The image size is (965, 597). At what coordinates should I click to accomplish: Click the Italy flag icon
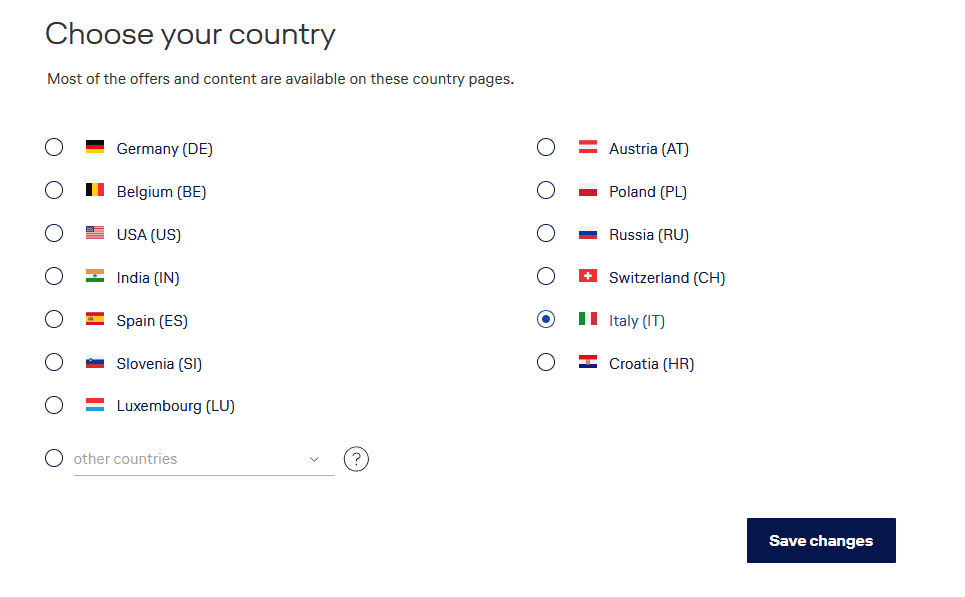coord(588,319)
